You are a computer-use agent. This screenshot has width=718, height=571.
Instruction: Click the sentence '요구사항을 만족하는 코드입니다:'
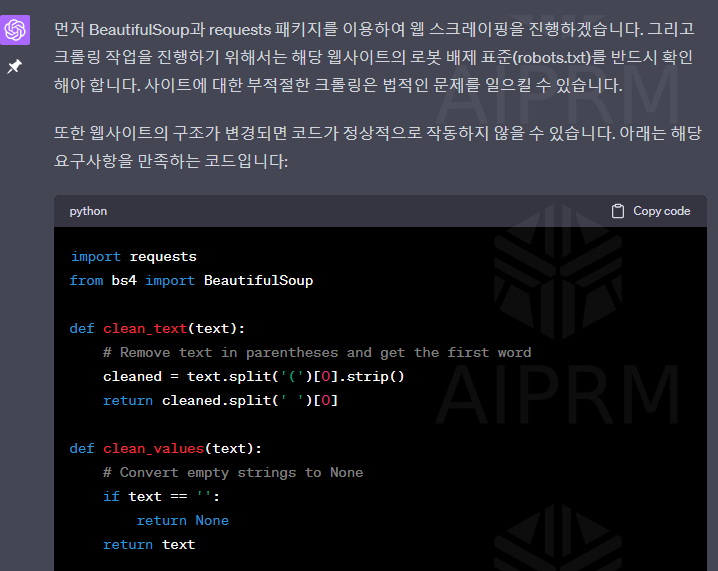point(171,161)
